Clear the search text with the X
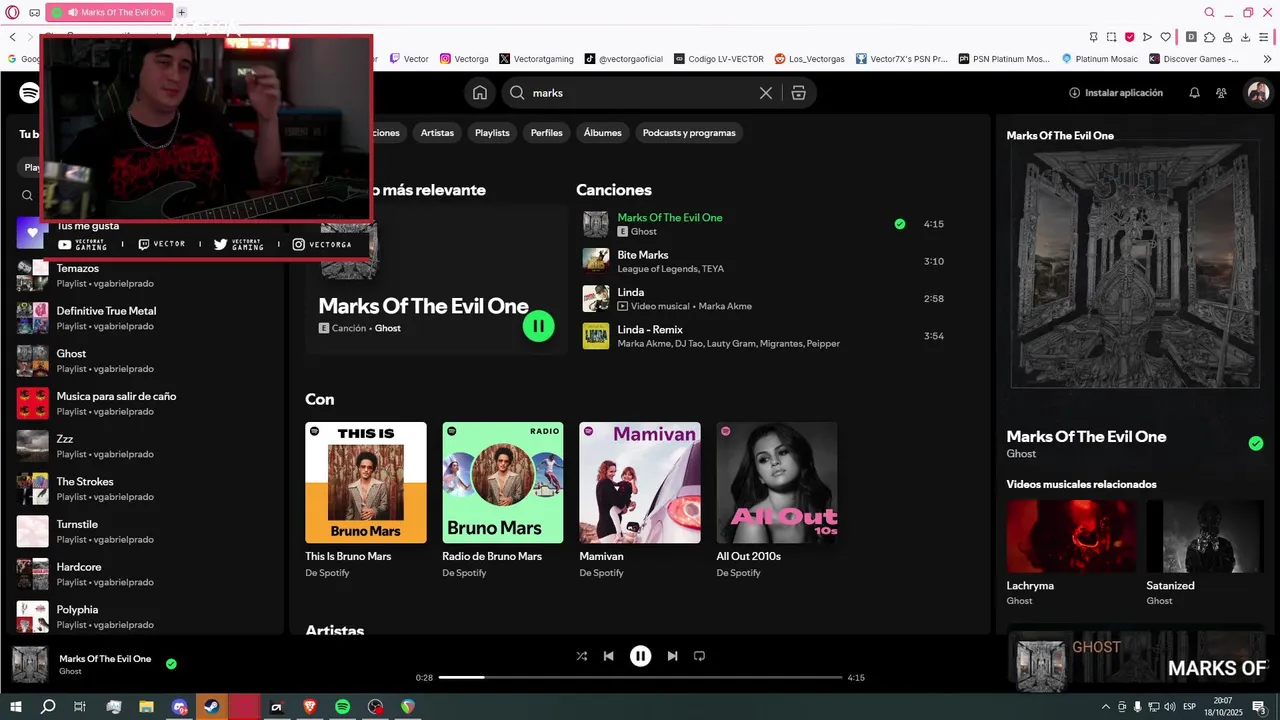 pos(766,93)
